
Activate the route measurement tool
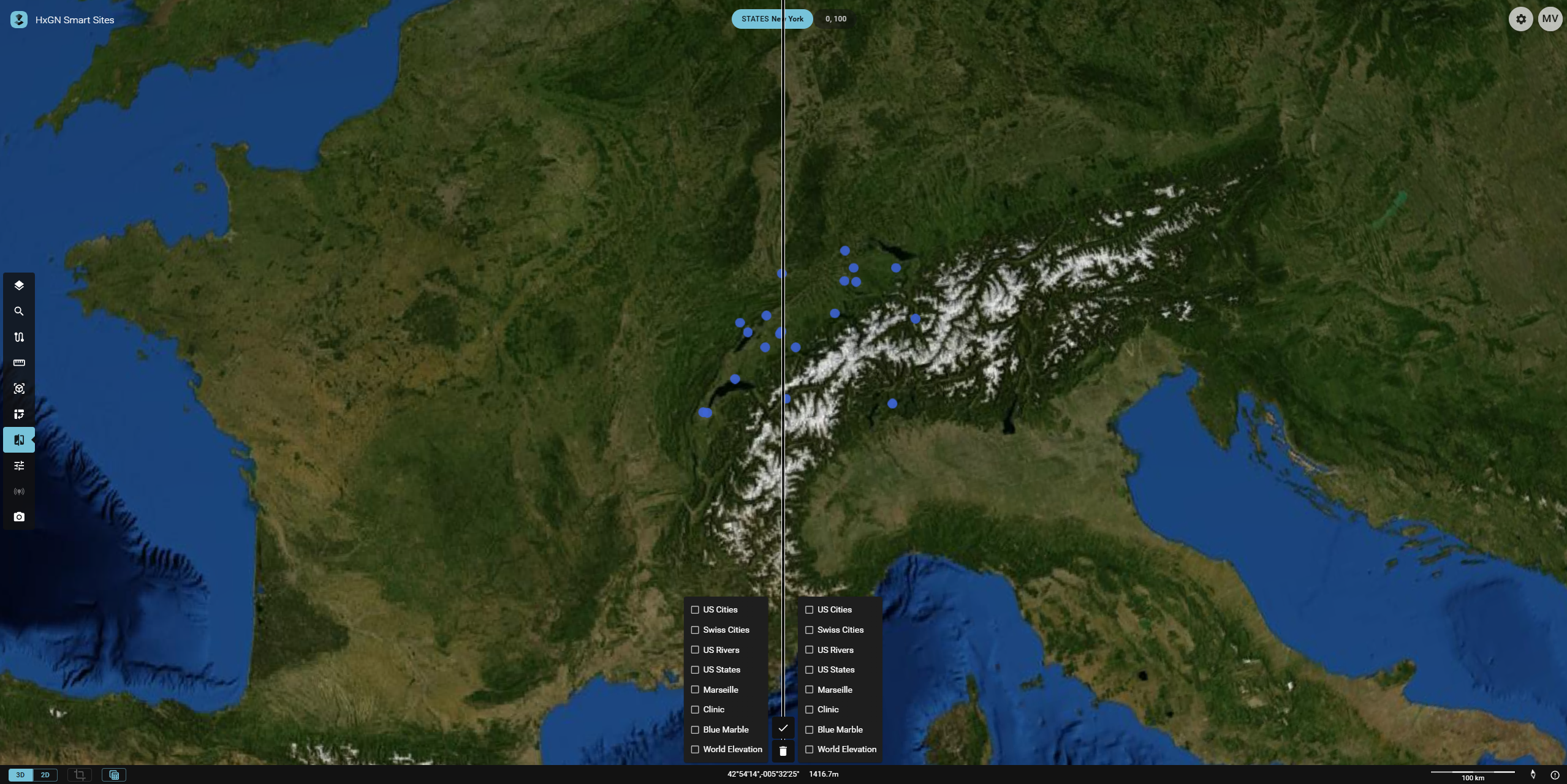[x=19, y=337]
